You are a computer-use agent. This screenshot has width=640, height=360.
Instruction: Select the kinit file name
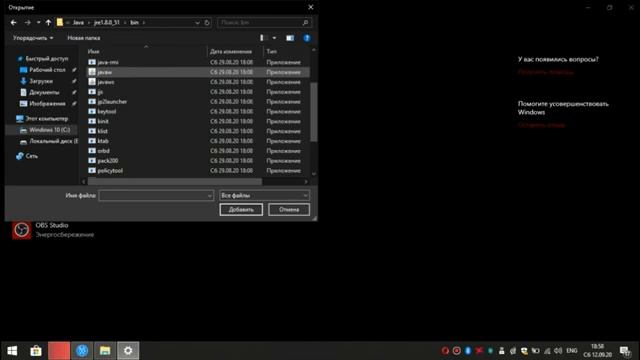coord(103,121)
